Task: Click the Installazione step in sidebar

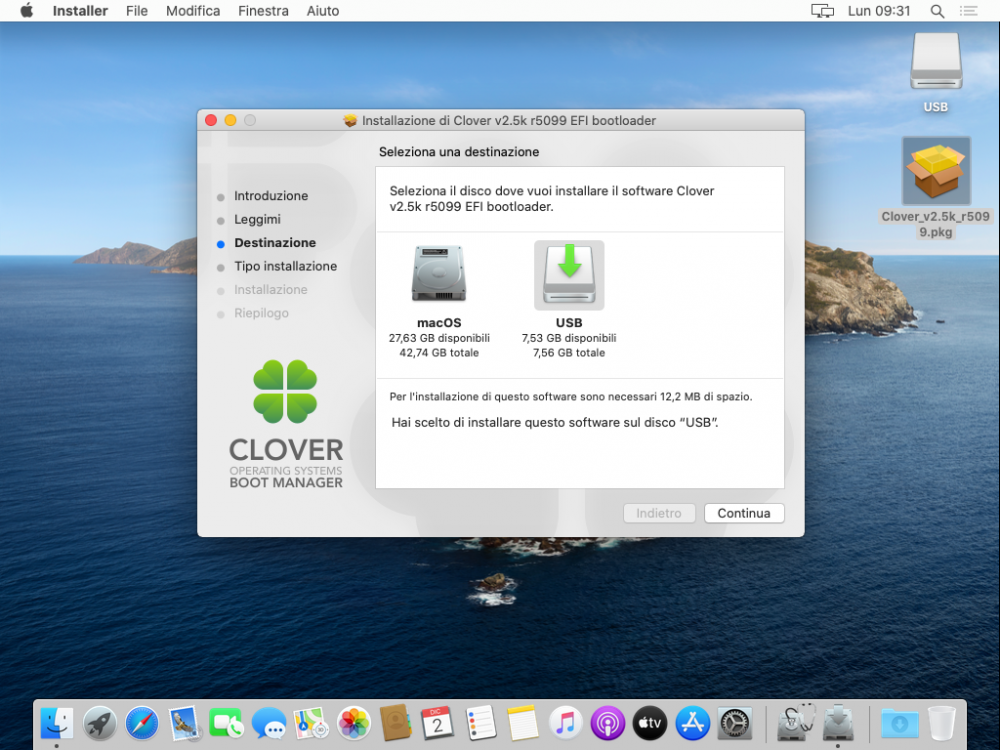Action: [x=270, y=290]
